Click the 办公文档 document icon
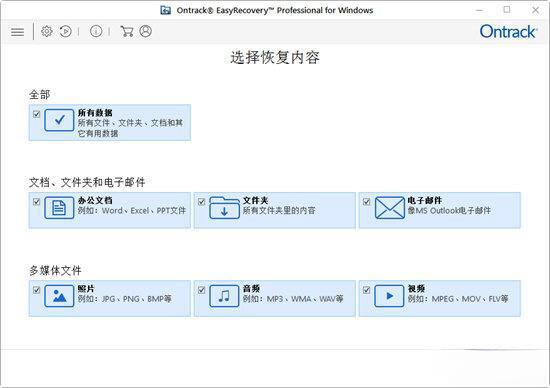The image size is (550, 388). click(x=59, y=208)
